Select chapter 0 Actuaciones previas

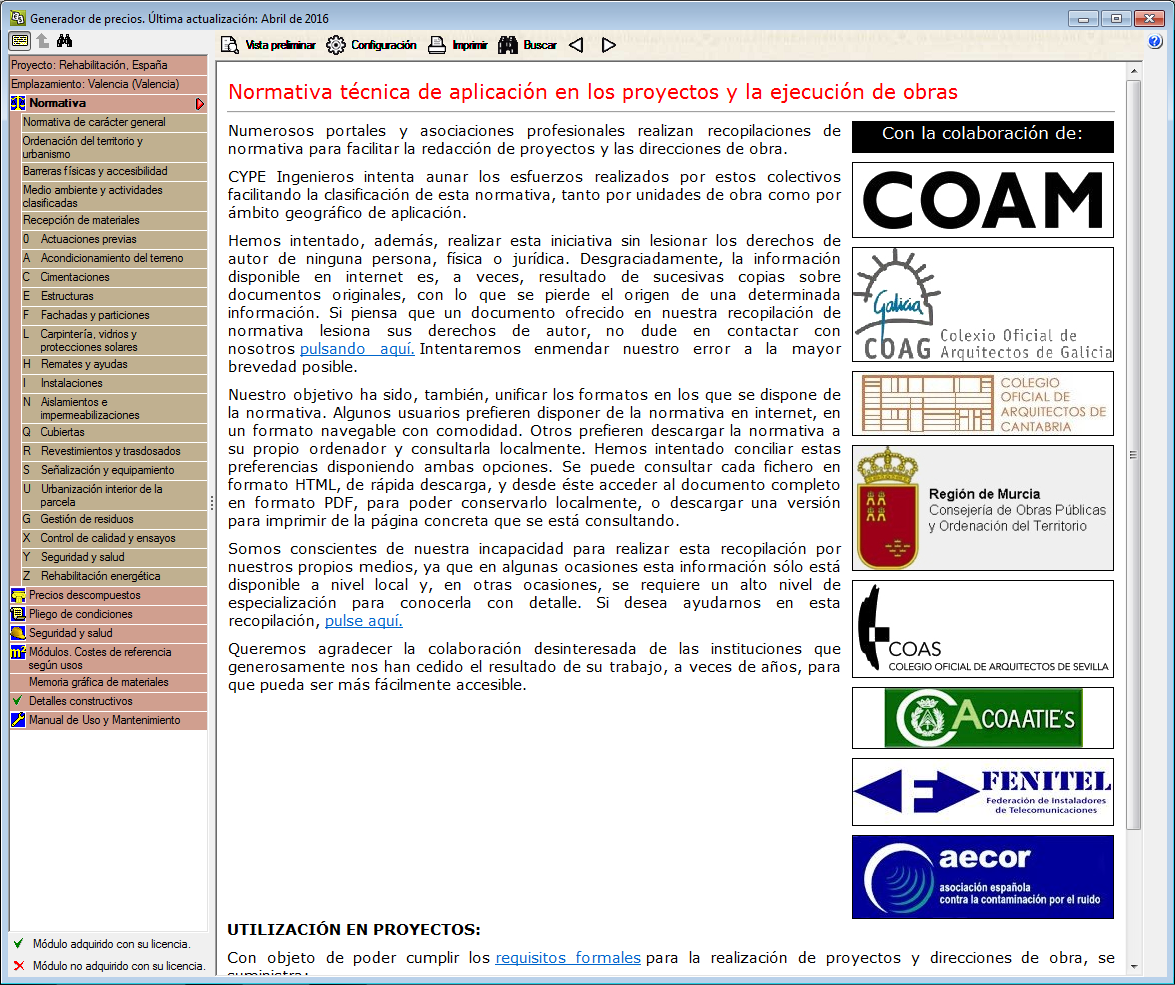(x=115, y=239)
